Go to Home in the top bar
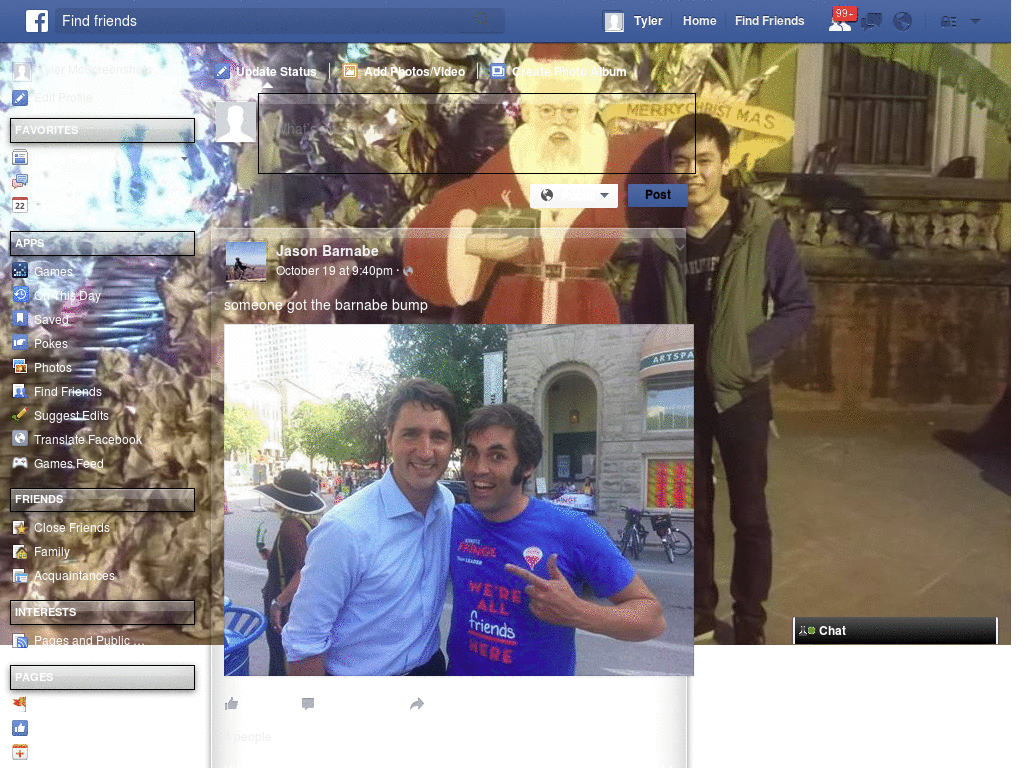 point(699,21)
